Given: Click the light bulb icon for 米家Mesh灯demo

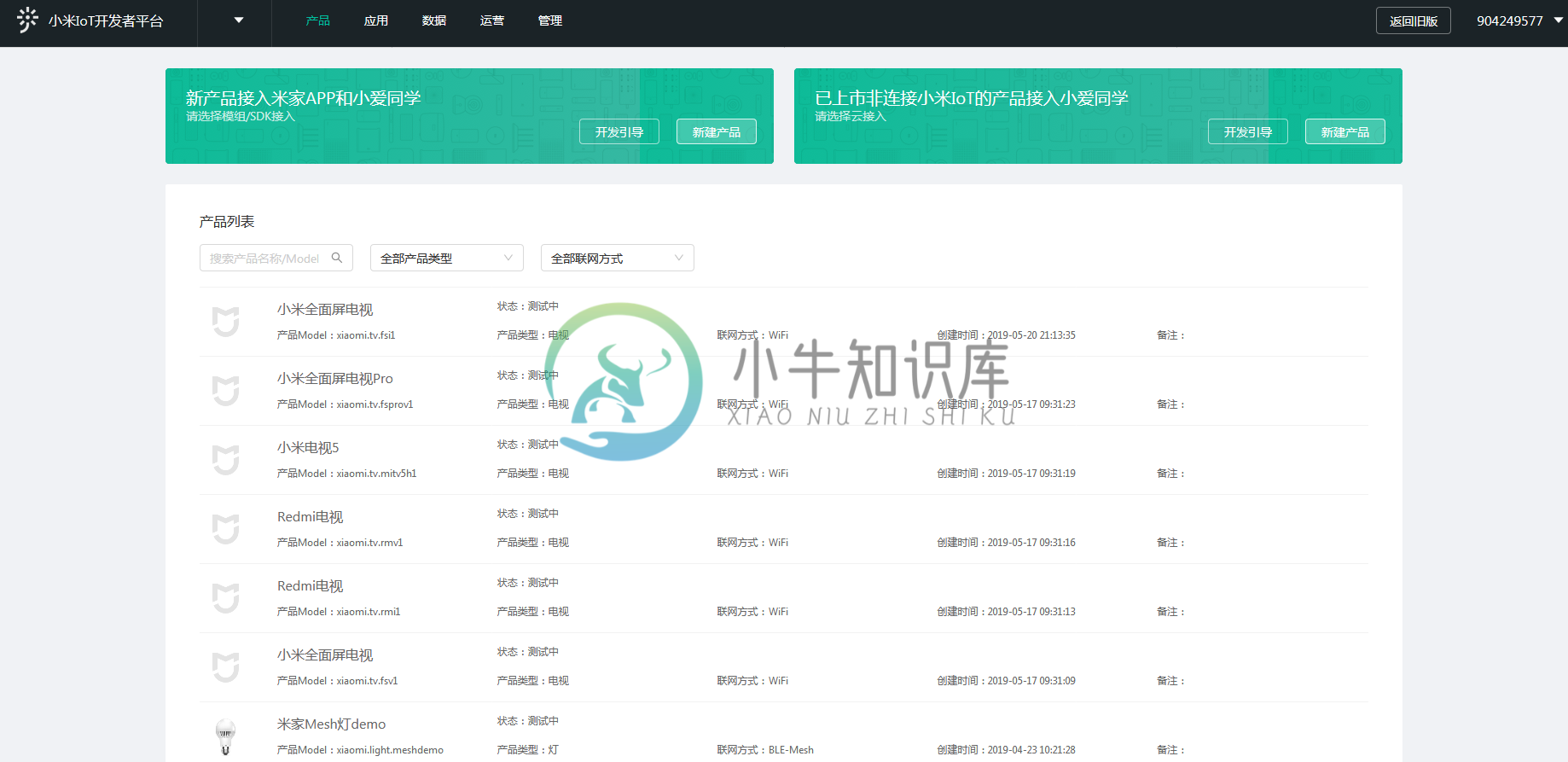Looking at the screenshot, I should pos(225,736).
